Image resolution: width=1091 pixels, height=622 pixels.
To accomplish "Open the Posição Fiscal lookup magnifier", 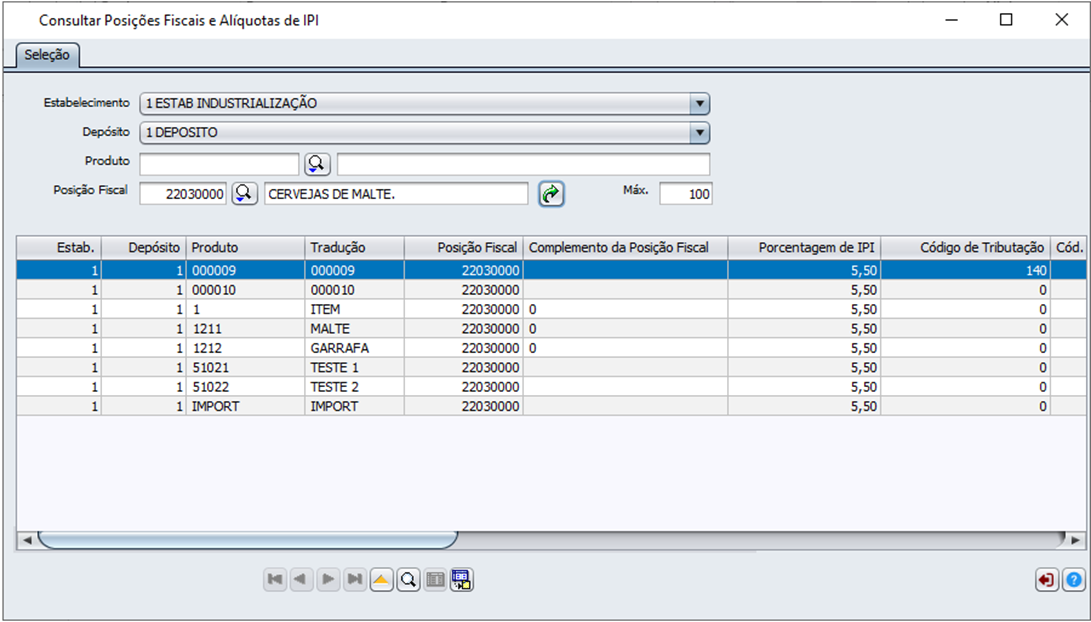I will (x=244, y=193).
